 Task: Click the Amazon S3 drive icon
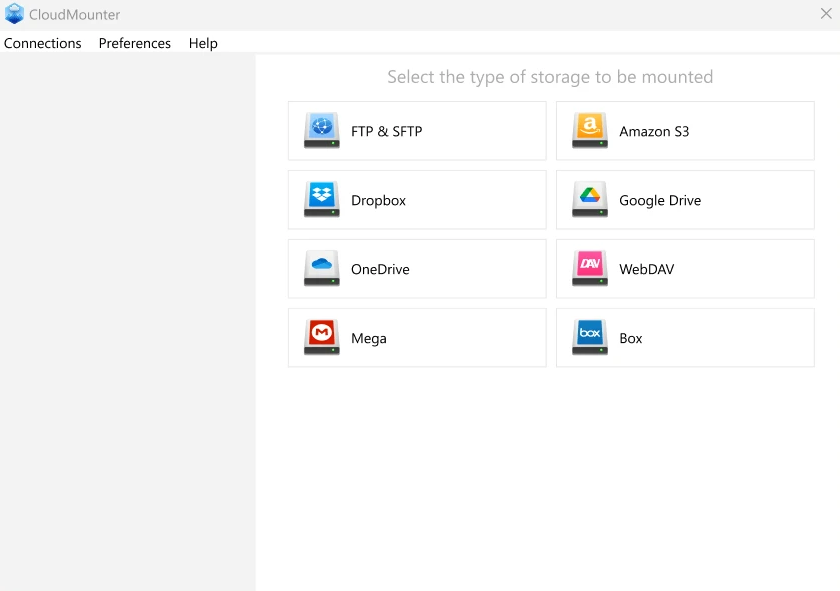590,130
